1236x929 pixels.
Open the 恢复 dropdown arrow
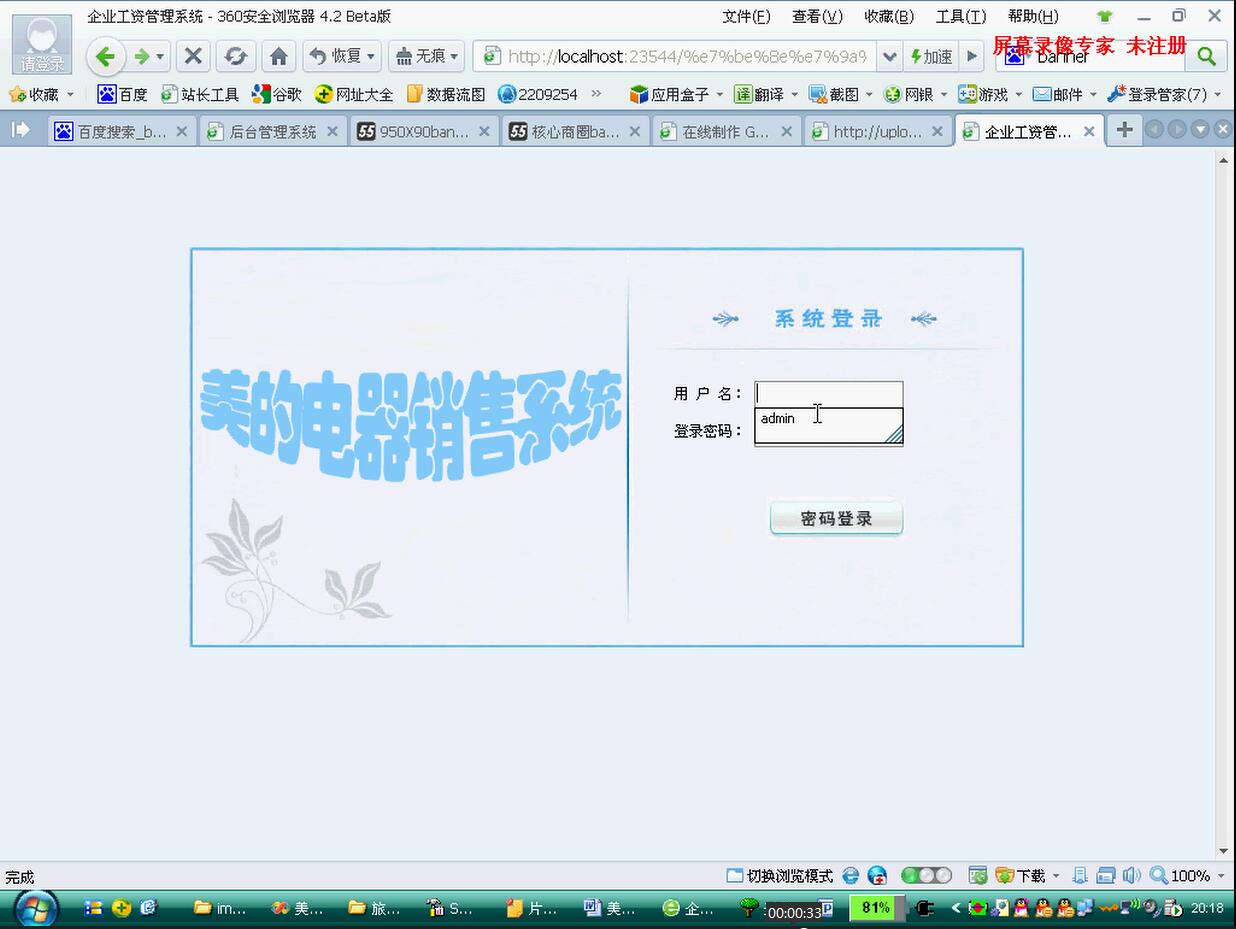click(372, 57)
